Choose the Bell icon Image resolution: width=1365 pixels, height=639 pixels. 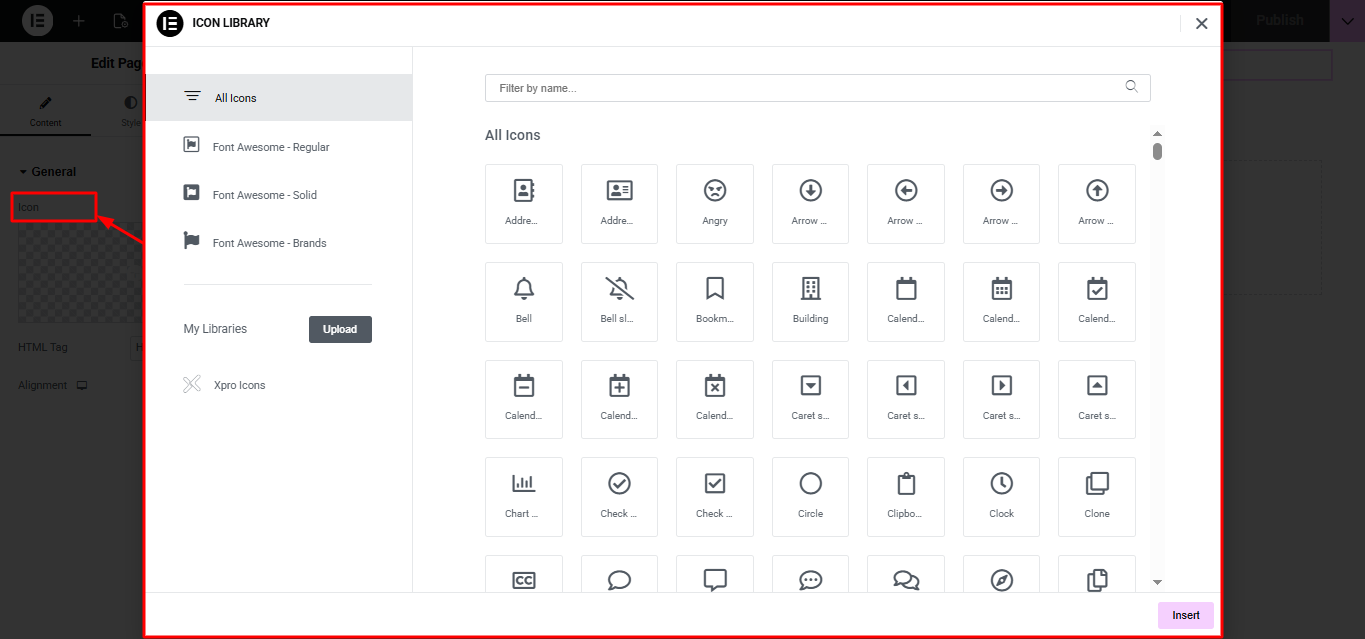[x=523, y=301]
